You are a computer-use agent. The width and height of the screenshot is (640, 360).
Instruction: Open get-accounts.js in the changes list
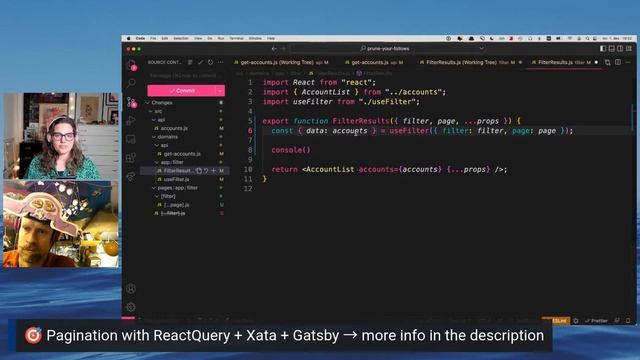[x=182, y=154]
